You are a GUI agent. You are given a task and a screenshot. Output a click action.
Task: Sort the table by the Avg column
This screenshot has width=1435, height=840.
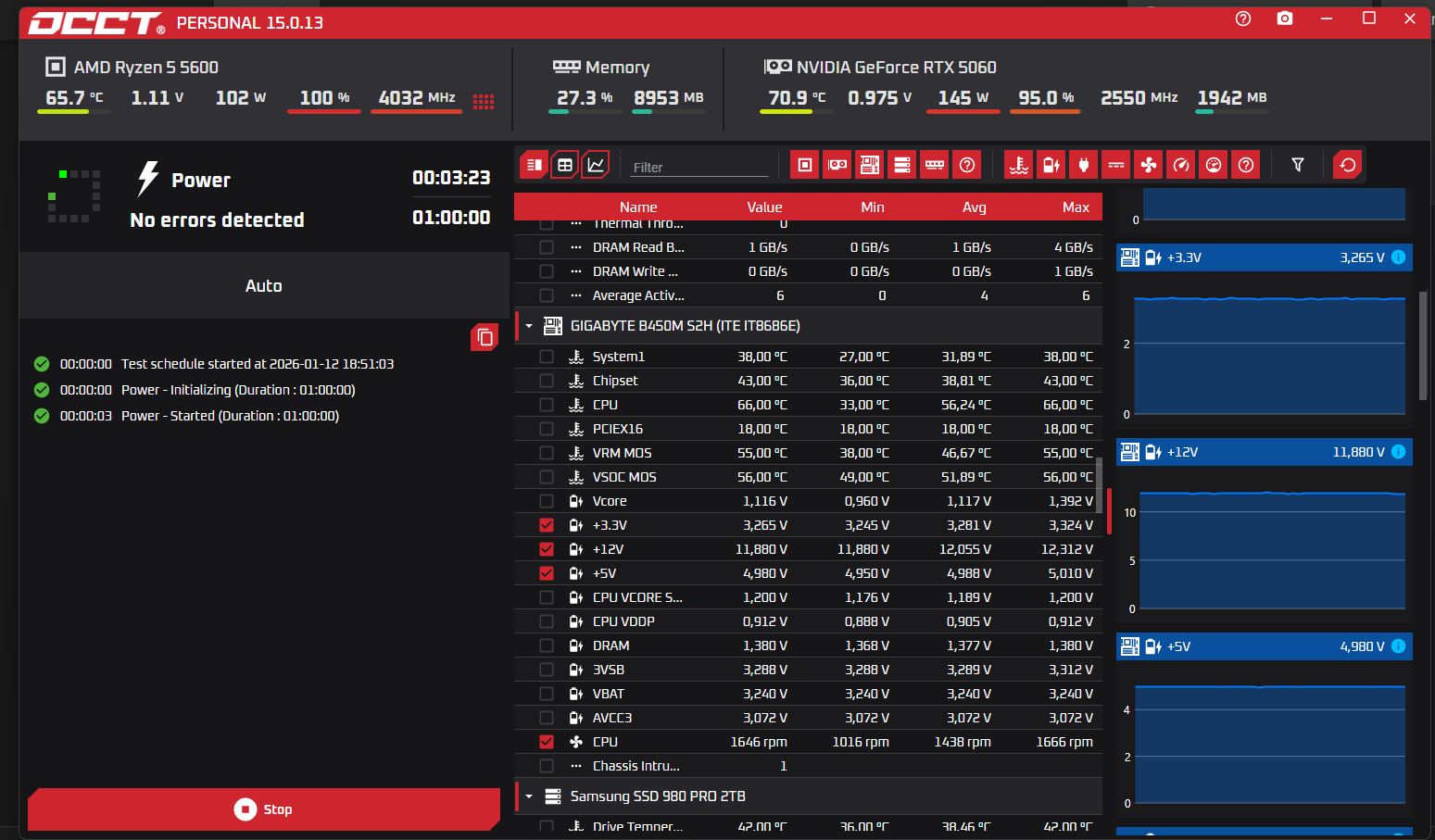click(975, 207)
